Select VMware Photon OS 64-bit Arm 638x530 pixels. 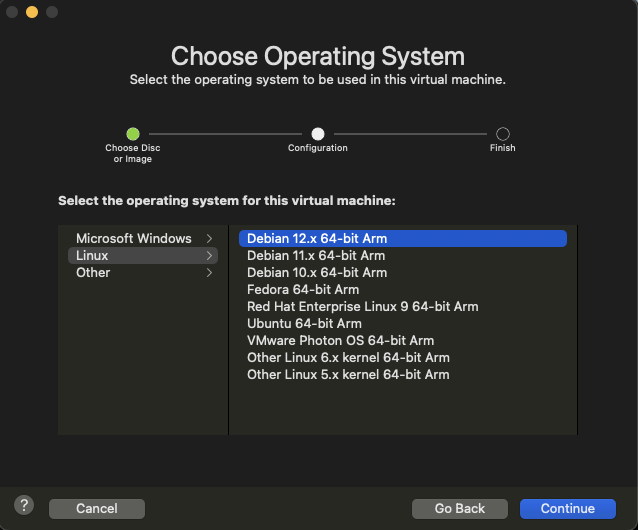340,341
